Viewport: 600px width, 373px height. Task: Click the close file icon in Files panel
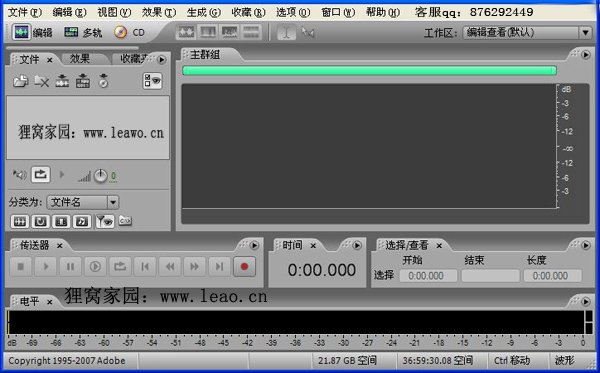(x=41, y=81)
